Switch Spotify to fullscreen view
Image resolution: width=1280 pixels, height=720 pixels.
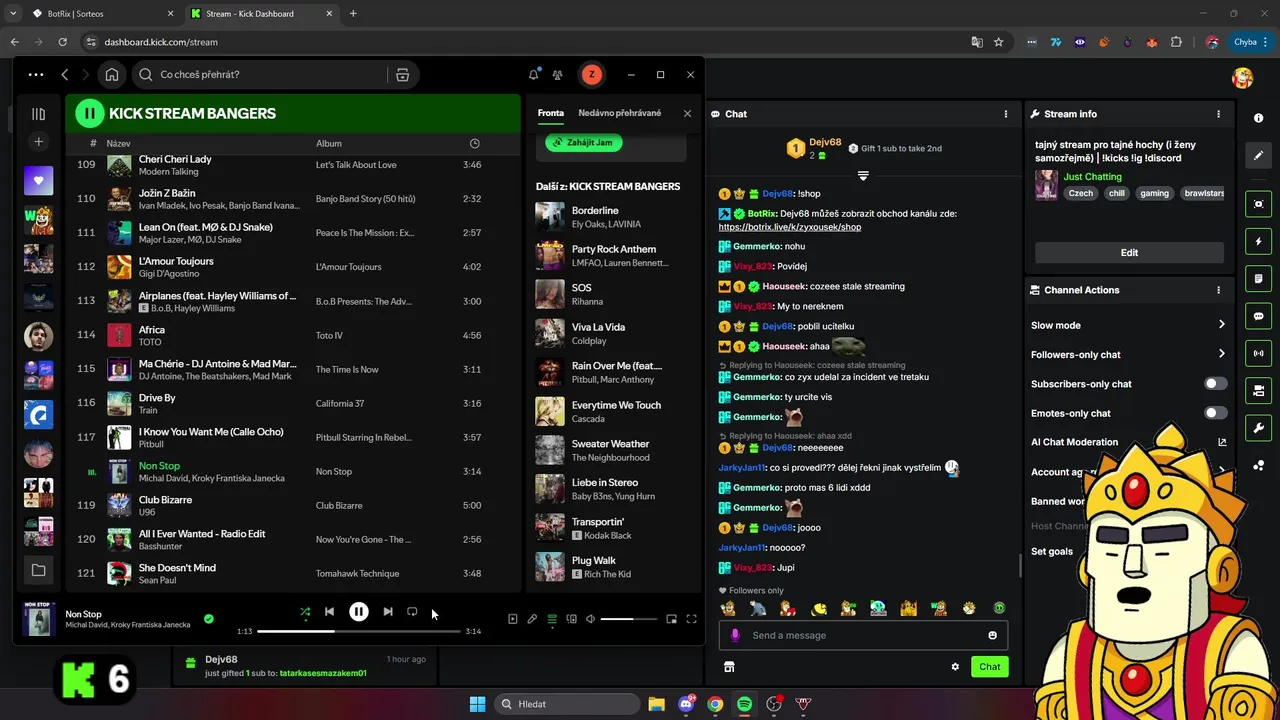(x=691, y=619)
